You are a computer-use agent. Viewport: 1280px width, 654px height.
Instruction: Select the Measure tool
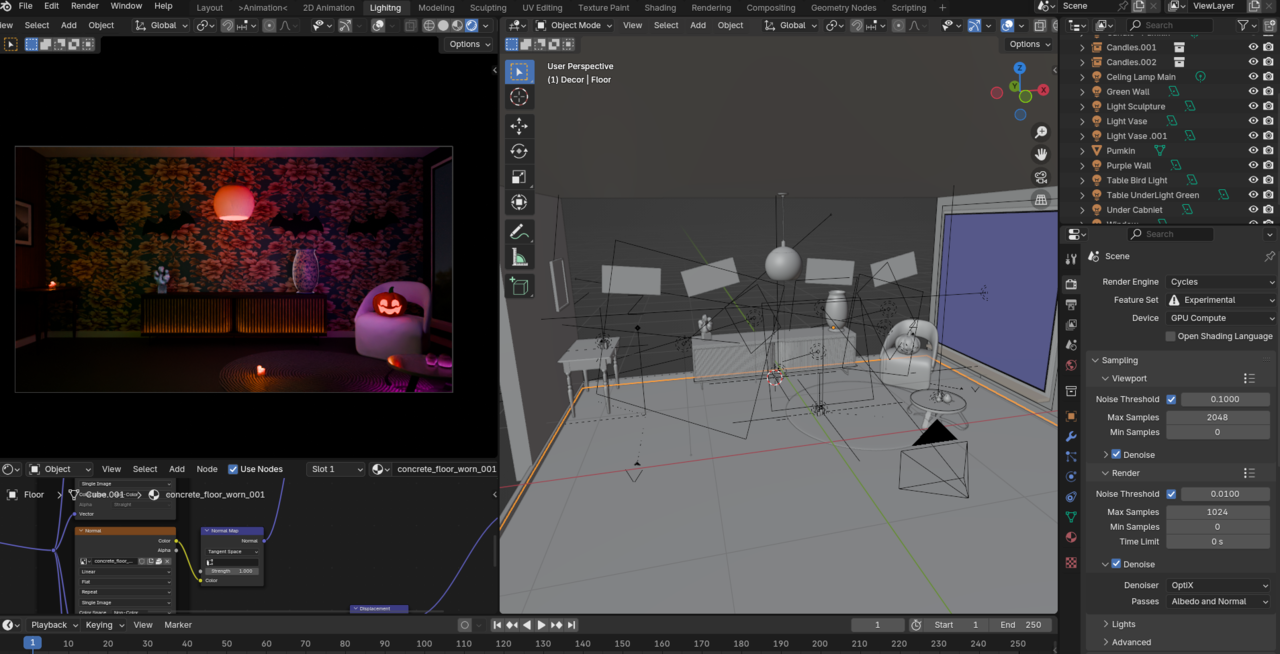(x=519, y=258)
